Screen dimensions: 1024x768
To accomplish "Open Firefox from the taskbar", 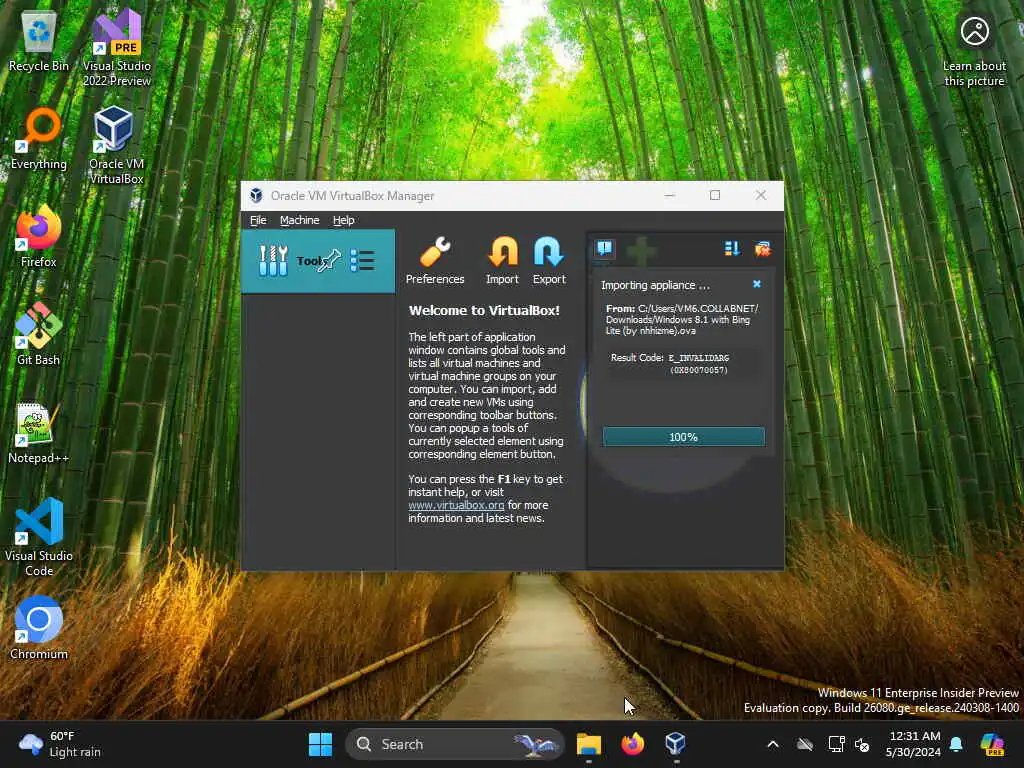I will click(x=632, y=744).
